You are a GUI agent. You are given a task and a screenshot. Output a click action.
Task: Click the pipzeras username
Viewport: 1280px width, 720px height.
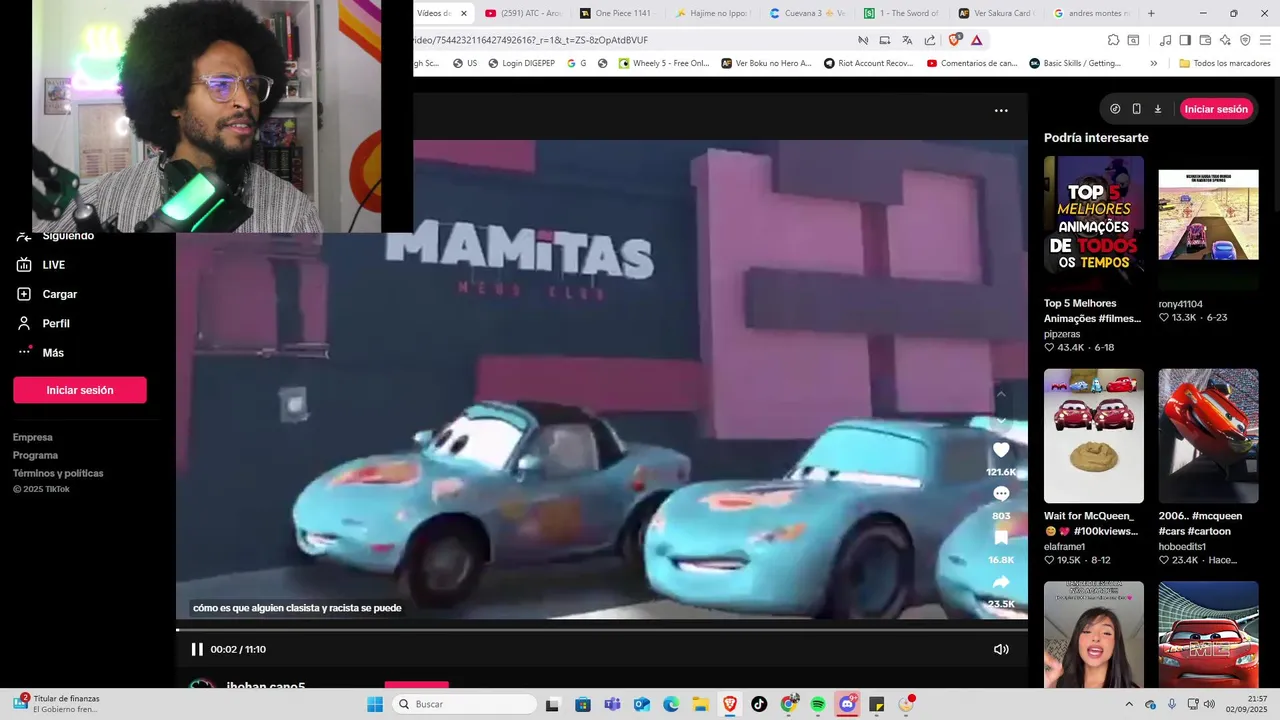tap(1062, 334)
